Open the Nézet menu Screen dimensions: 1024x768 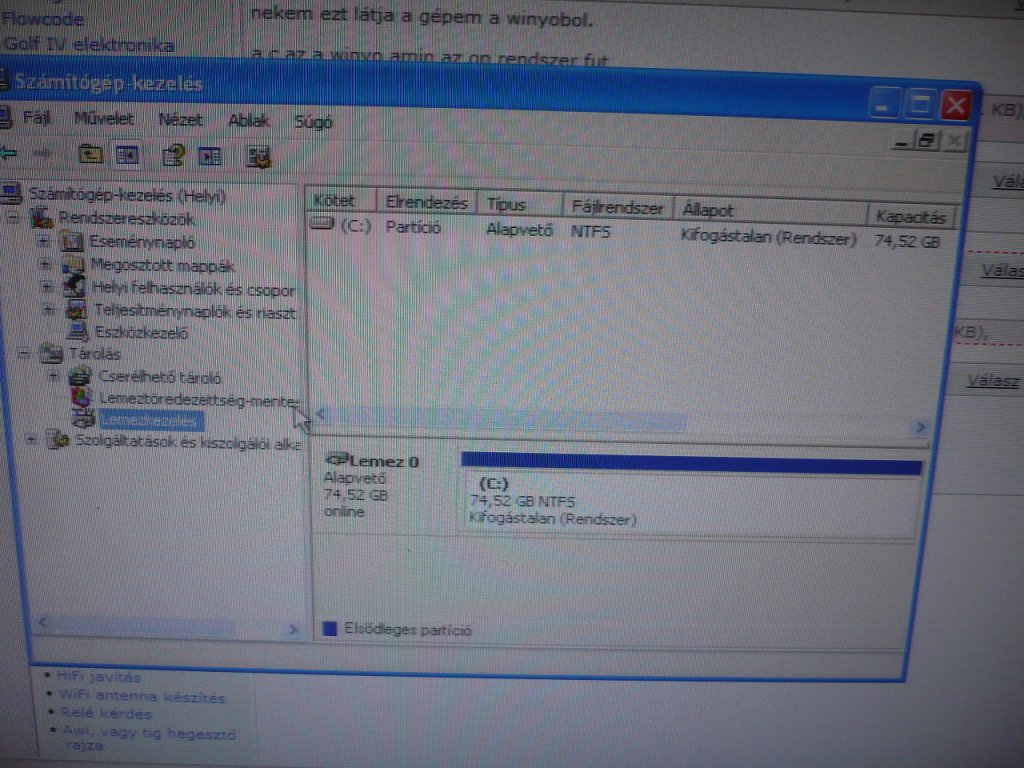pyautogui.click(x=181, y=120)
